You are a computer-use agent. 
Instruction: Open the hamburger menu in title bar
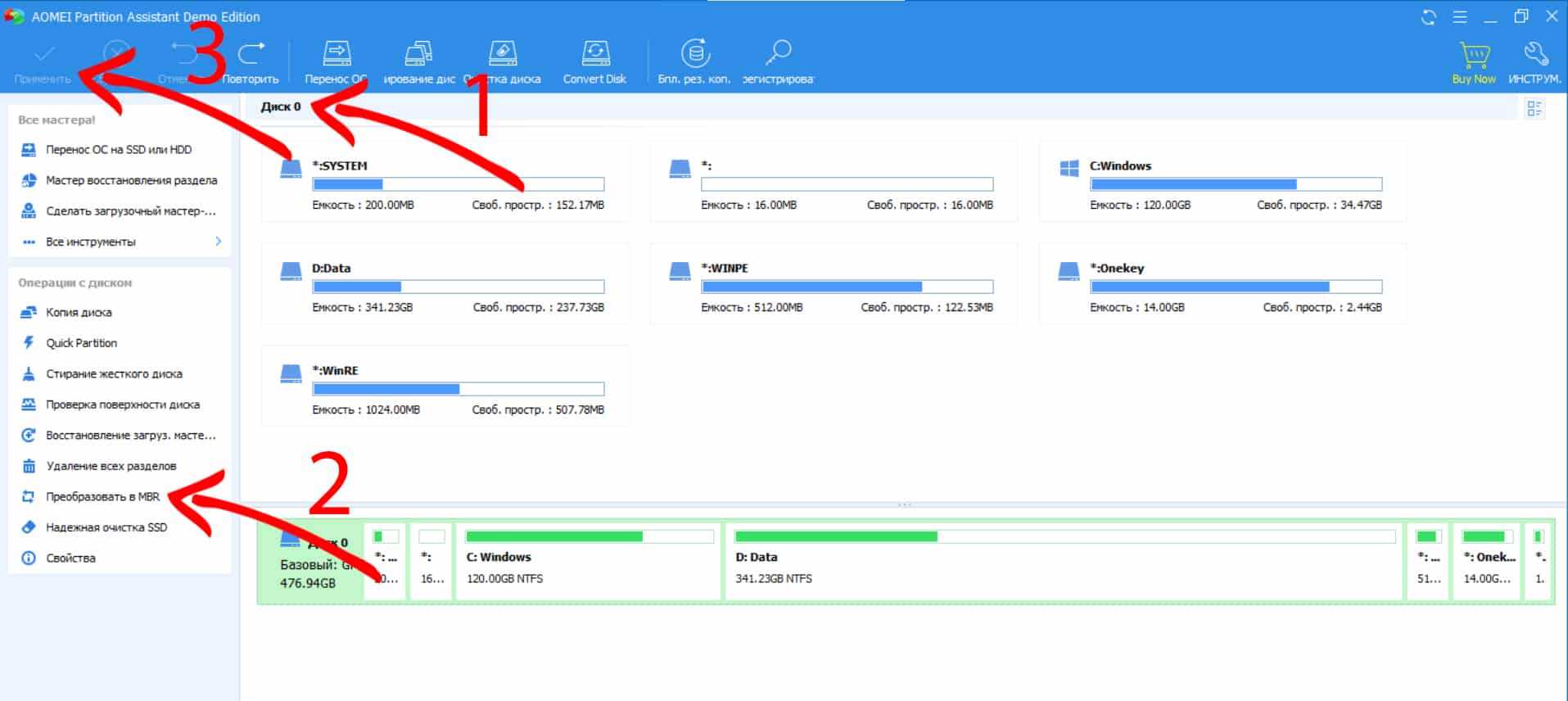(x=1460, y=17)
